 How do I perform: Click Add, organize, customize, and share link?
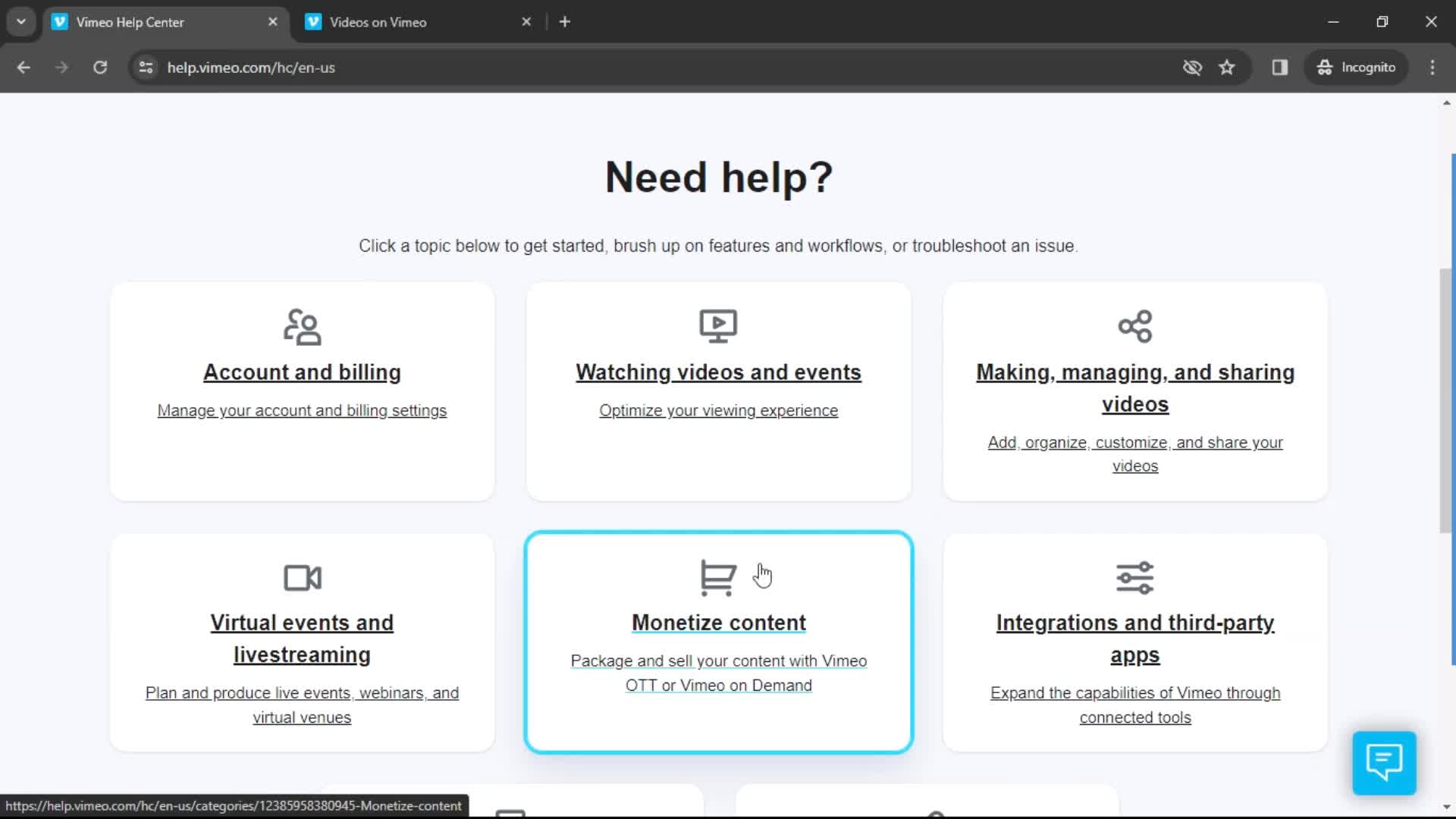tap(1135, 454)
